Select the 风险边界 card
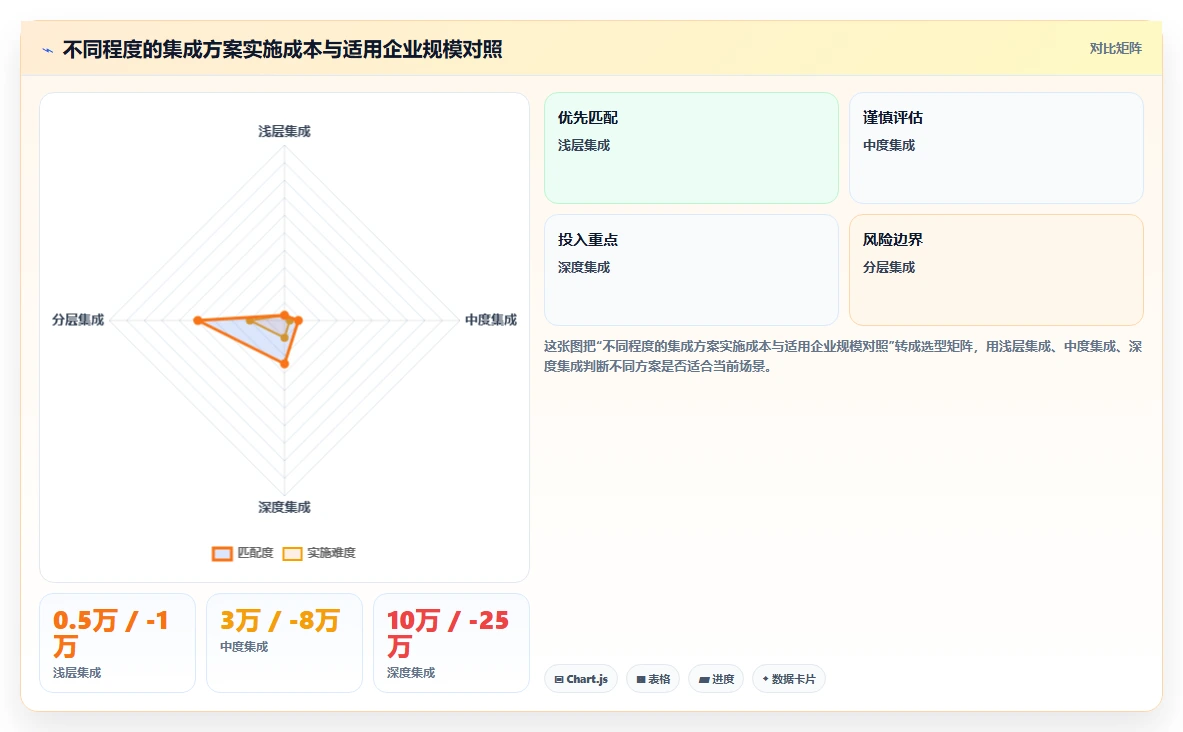 click(x=996, y=270)
